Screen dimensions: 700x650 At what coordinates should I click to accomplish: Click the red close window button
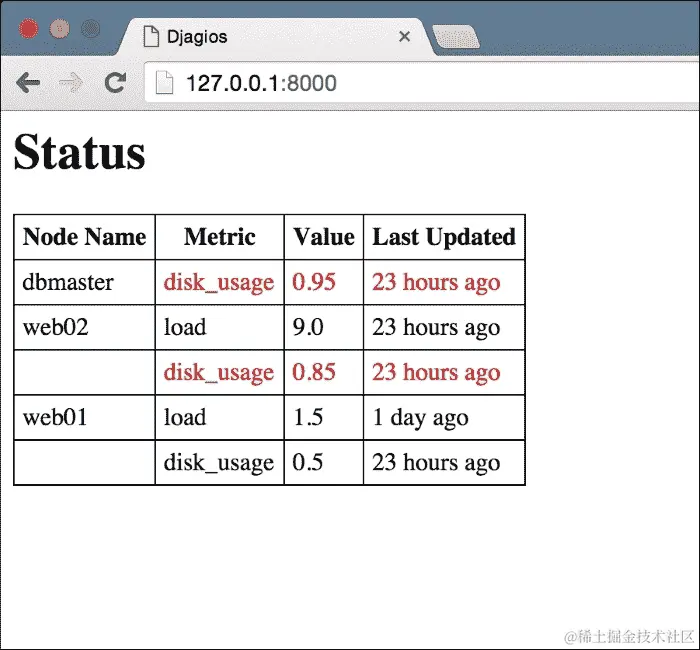[29, 29]
